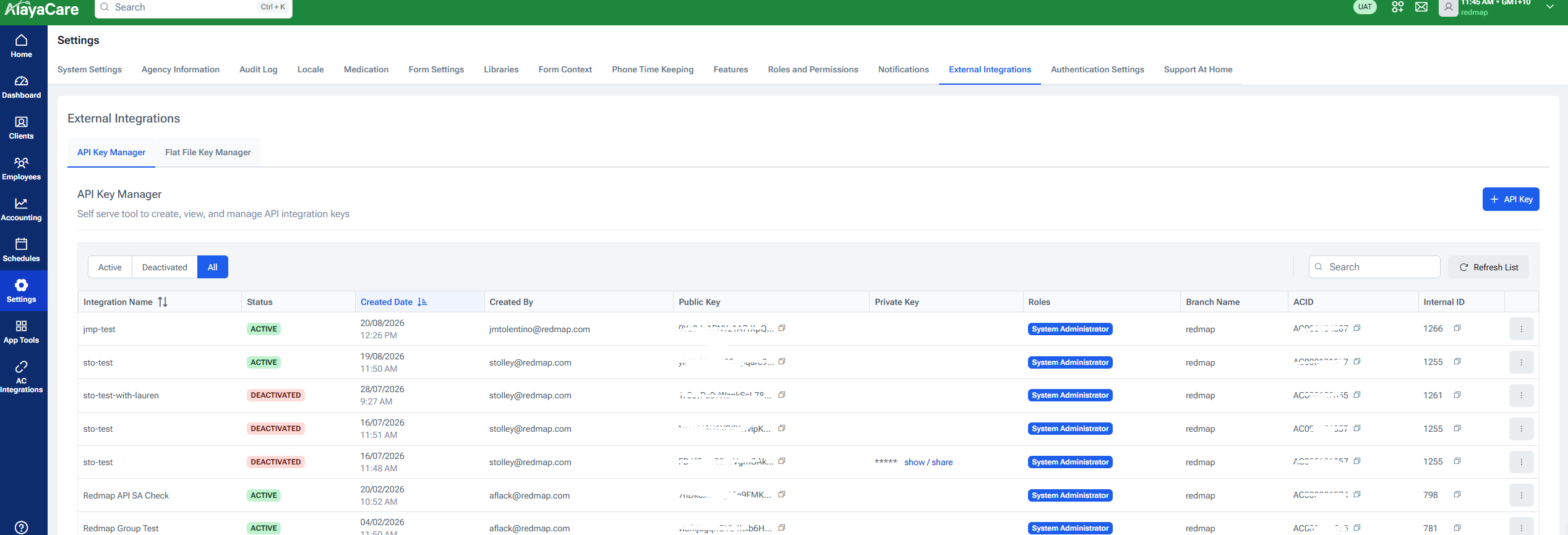Open the App Tools sidebar icon
This screenshot has height=535, width=1568.
pos(21,332)
